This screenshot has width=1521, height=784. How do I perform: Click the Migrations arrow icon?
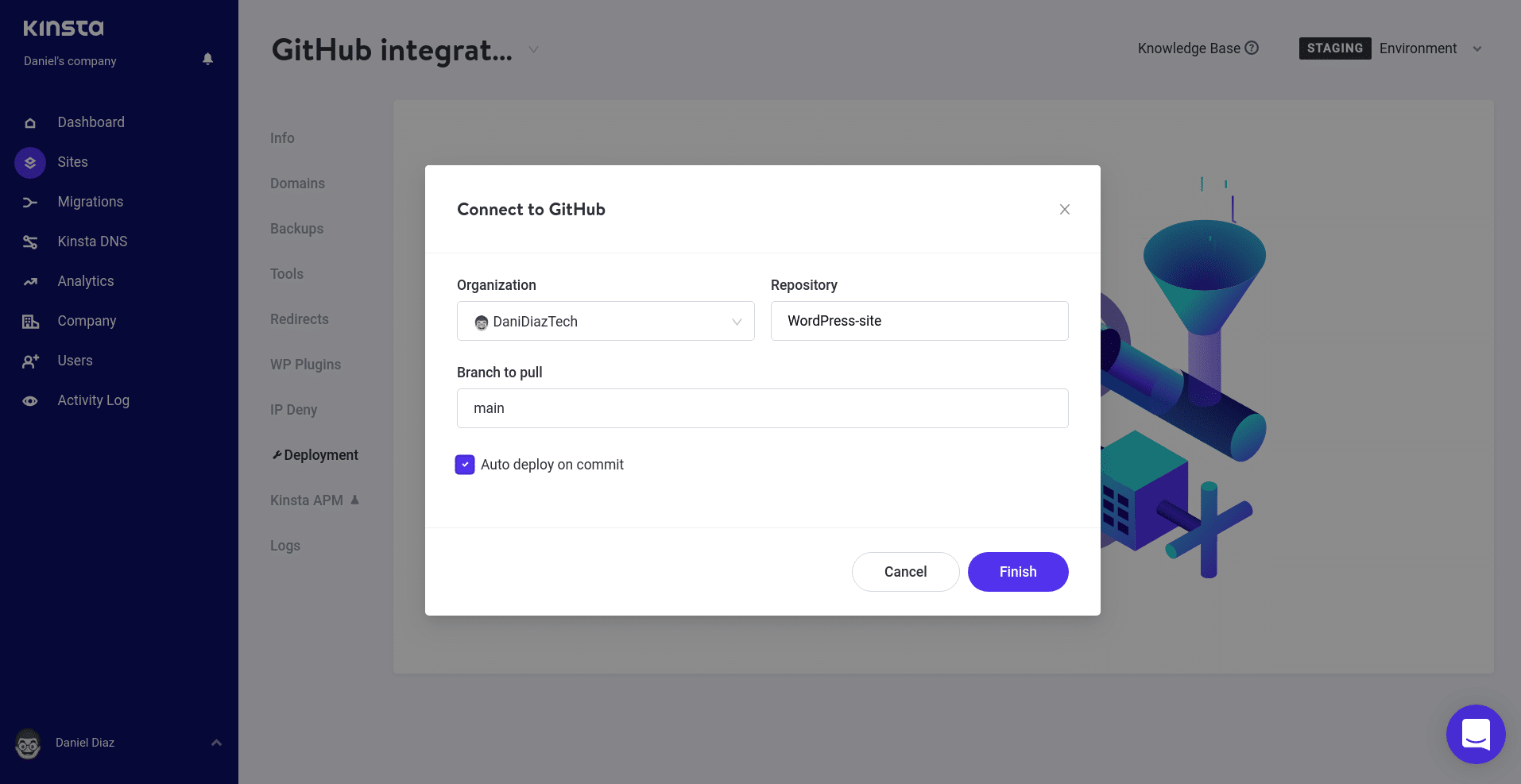[30, 203]
